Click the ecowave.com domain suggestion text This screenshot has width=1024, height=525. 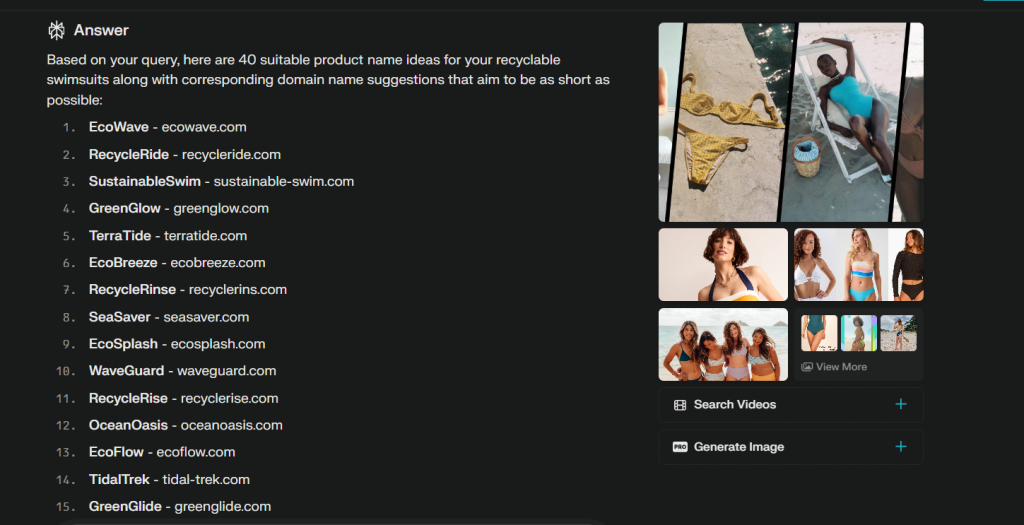(204, 127)
